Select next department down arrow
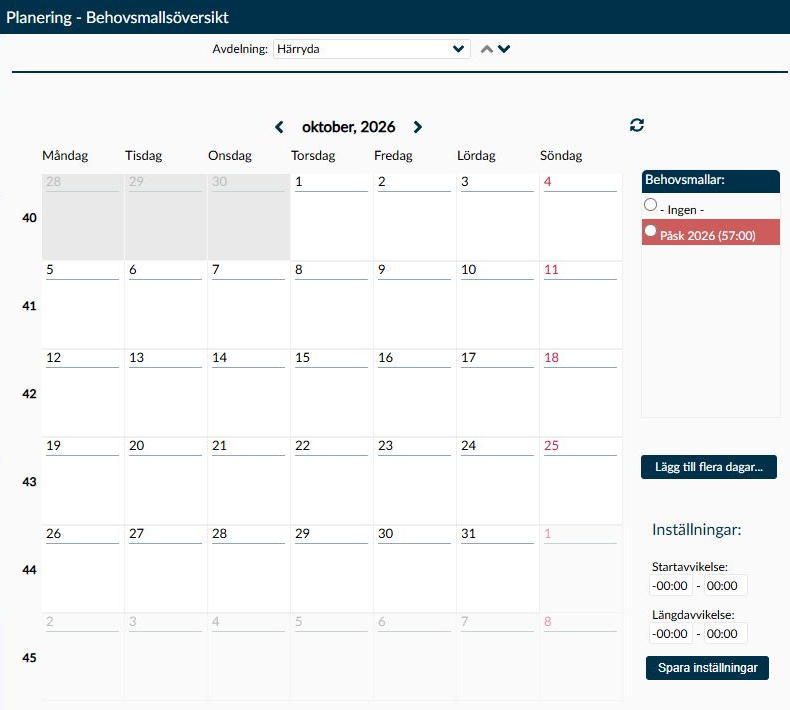790x710 pixels. point(504,49)
